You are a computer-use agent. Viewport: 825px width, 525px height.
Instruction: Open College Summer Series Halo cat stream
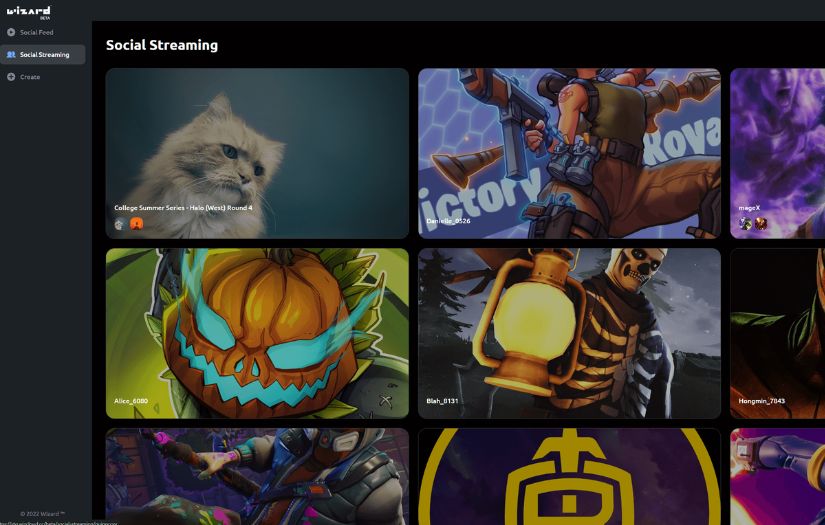pos(257,153)
